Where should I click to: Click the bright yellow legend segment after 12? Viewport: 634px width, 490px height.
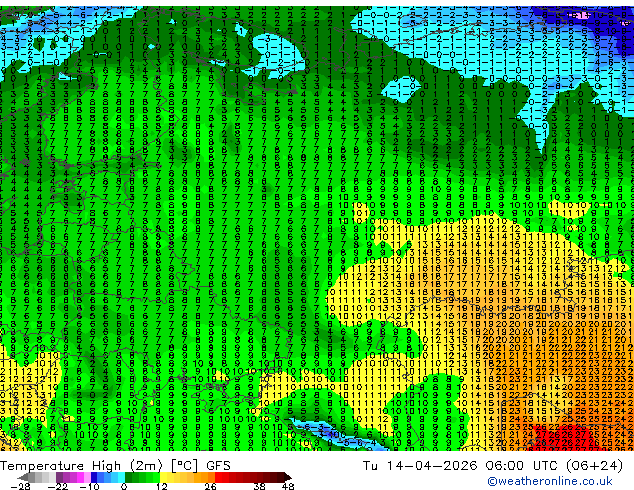163,477
